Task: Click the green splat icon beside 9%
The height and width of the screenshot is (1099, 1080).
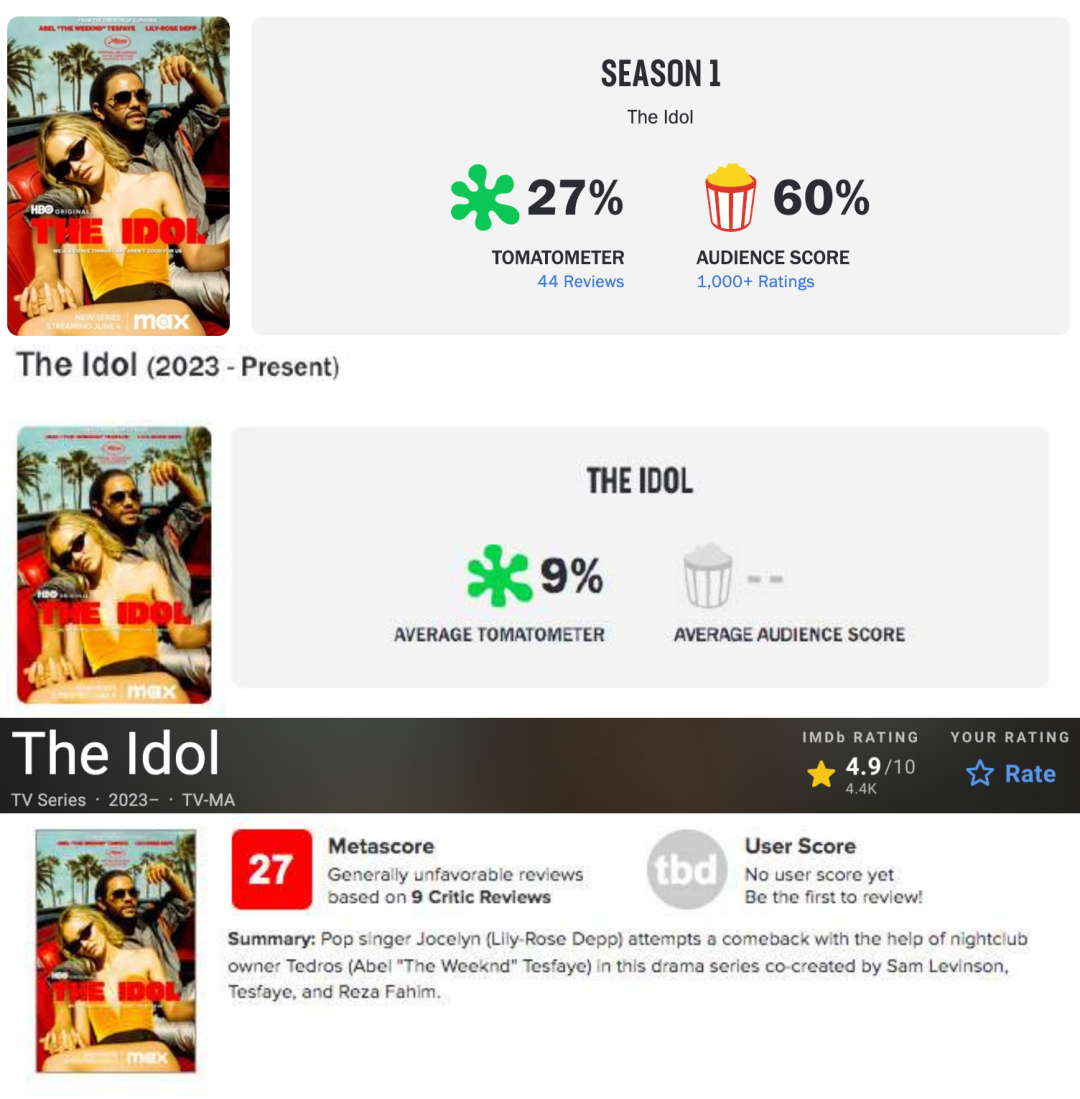Action: [x=500, y=575]
